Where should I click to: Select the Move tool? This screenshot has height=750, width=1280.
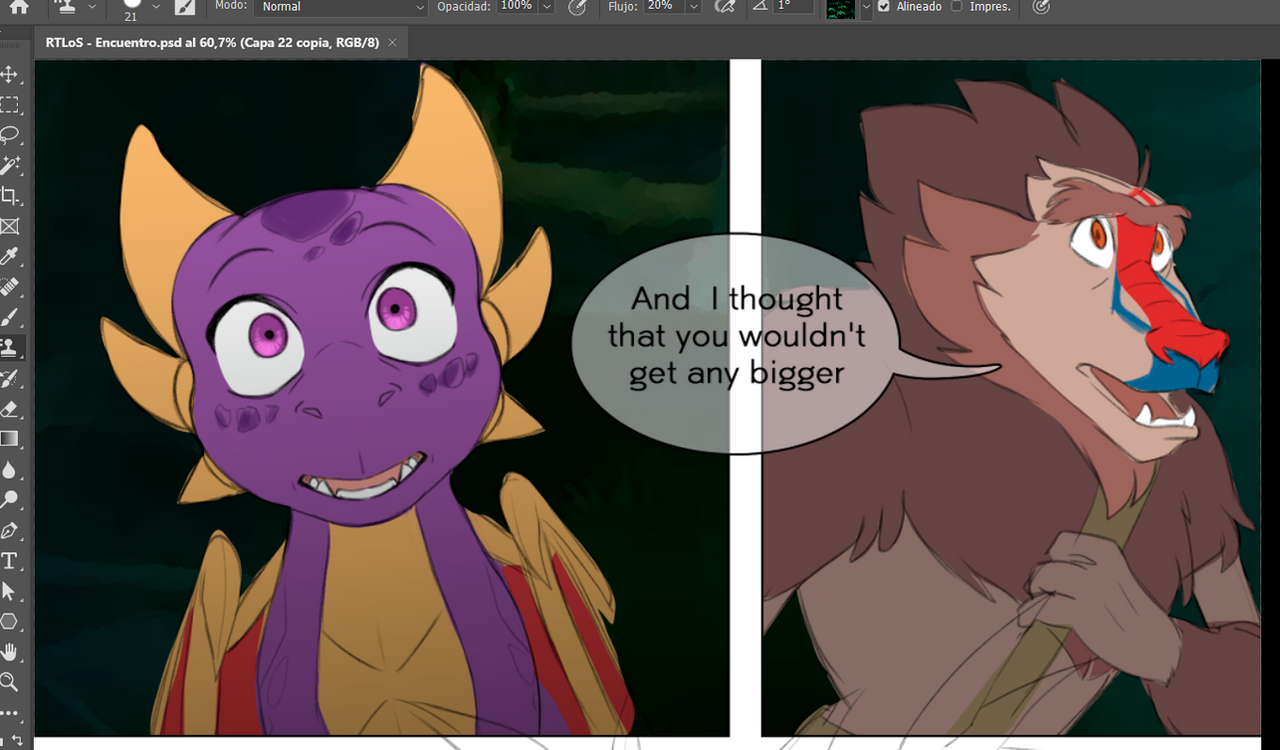pos(10,75)
